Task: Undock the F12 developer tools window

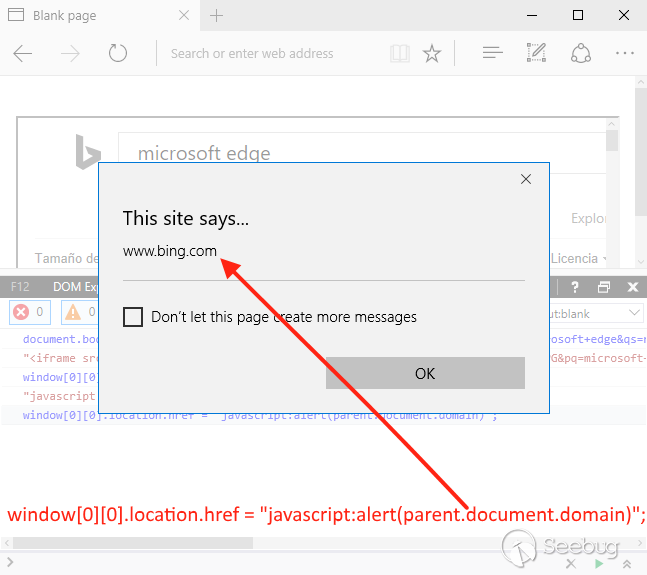Action: tap(604, 287)
